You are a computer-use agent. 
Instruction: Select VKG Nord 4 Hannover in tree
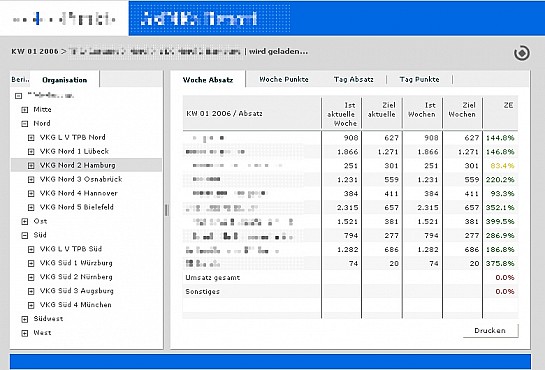[x=79, y=193]
